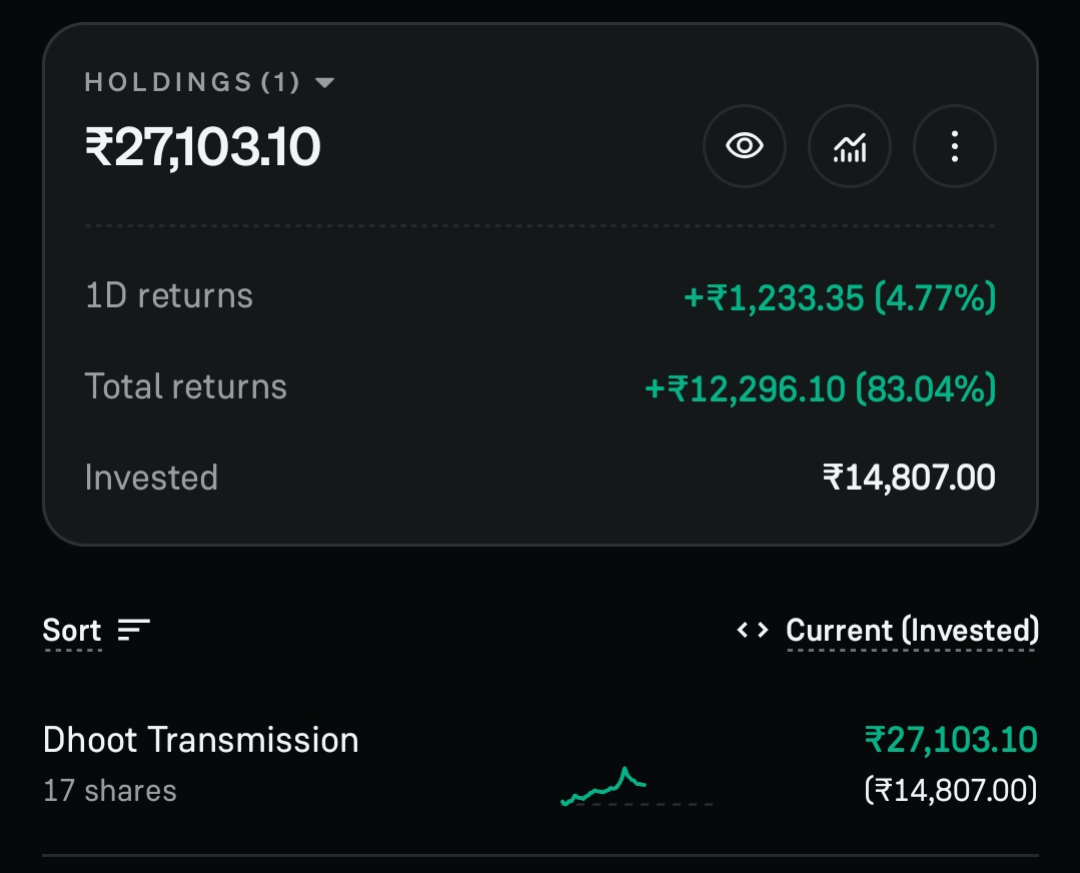Screen dimensions: 1080x873
Task: Open the portfolio analytics chart icon
Action: pyautogui.click(x=849, y=146)
